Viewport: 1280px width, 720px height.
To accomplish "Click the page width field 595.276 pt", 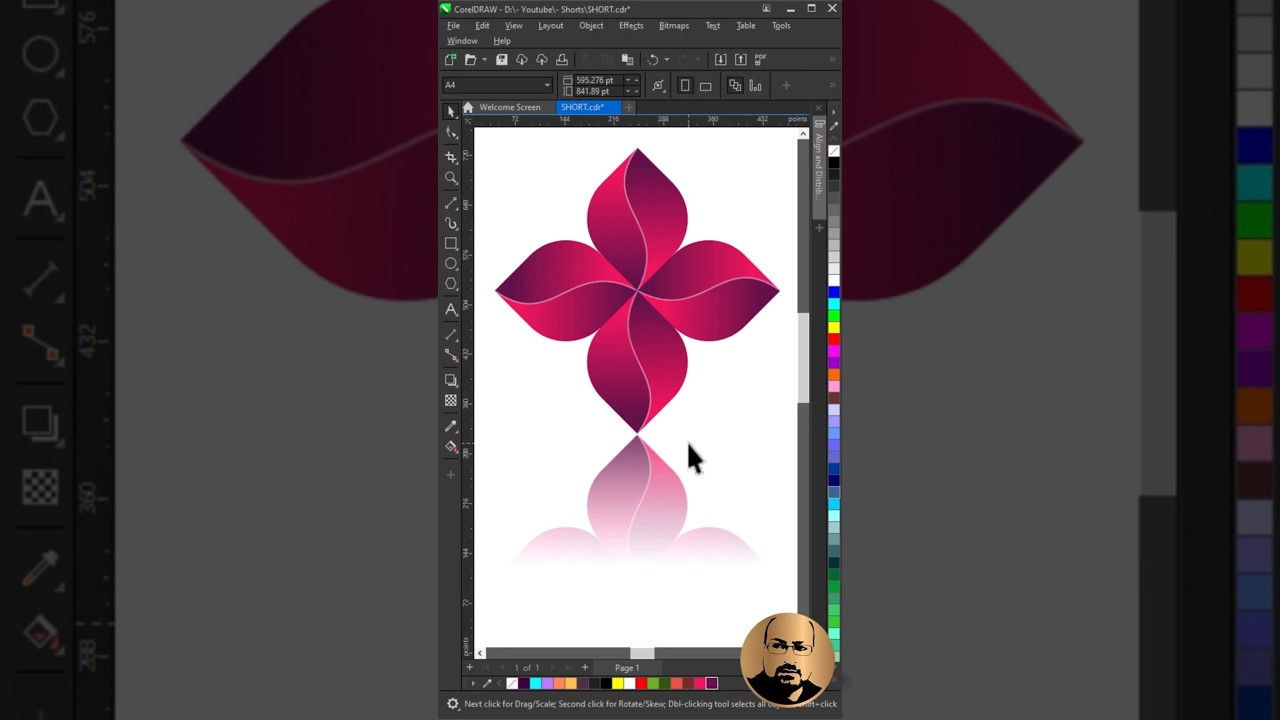I will (x=594, y=80).
